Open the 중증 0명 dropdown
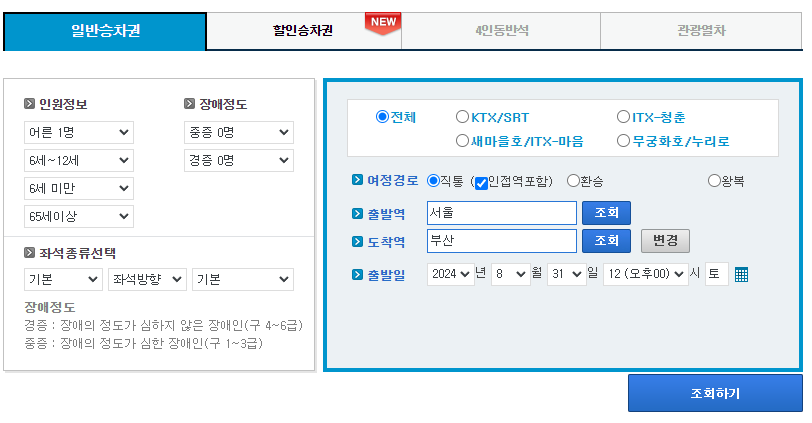The height and width of the screenshot is (423, 812). click(x=239, y=133)
